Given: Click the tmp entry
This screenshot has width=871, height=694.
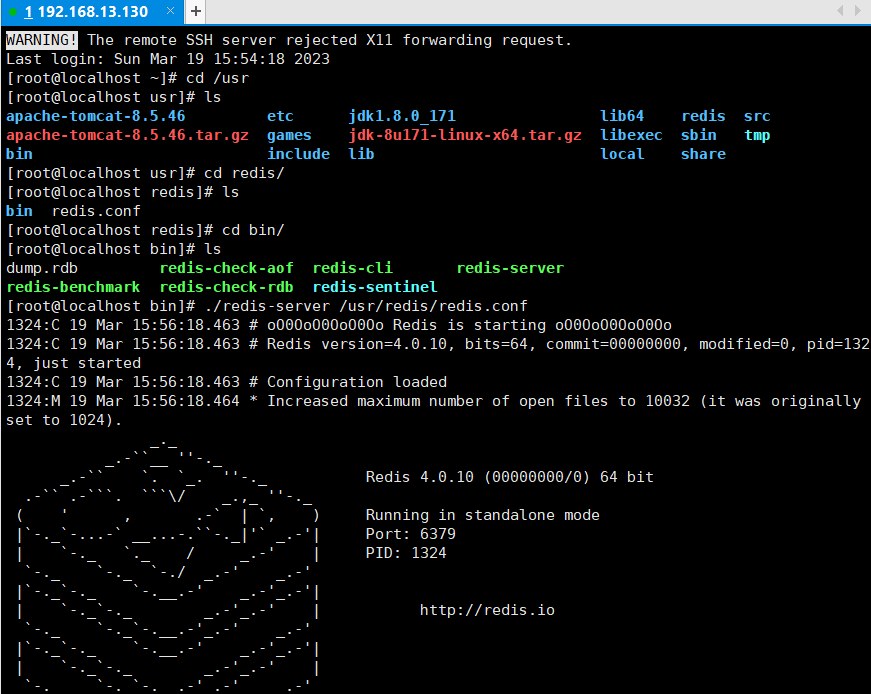Looking at the screenshot, I should 757,135.
